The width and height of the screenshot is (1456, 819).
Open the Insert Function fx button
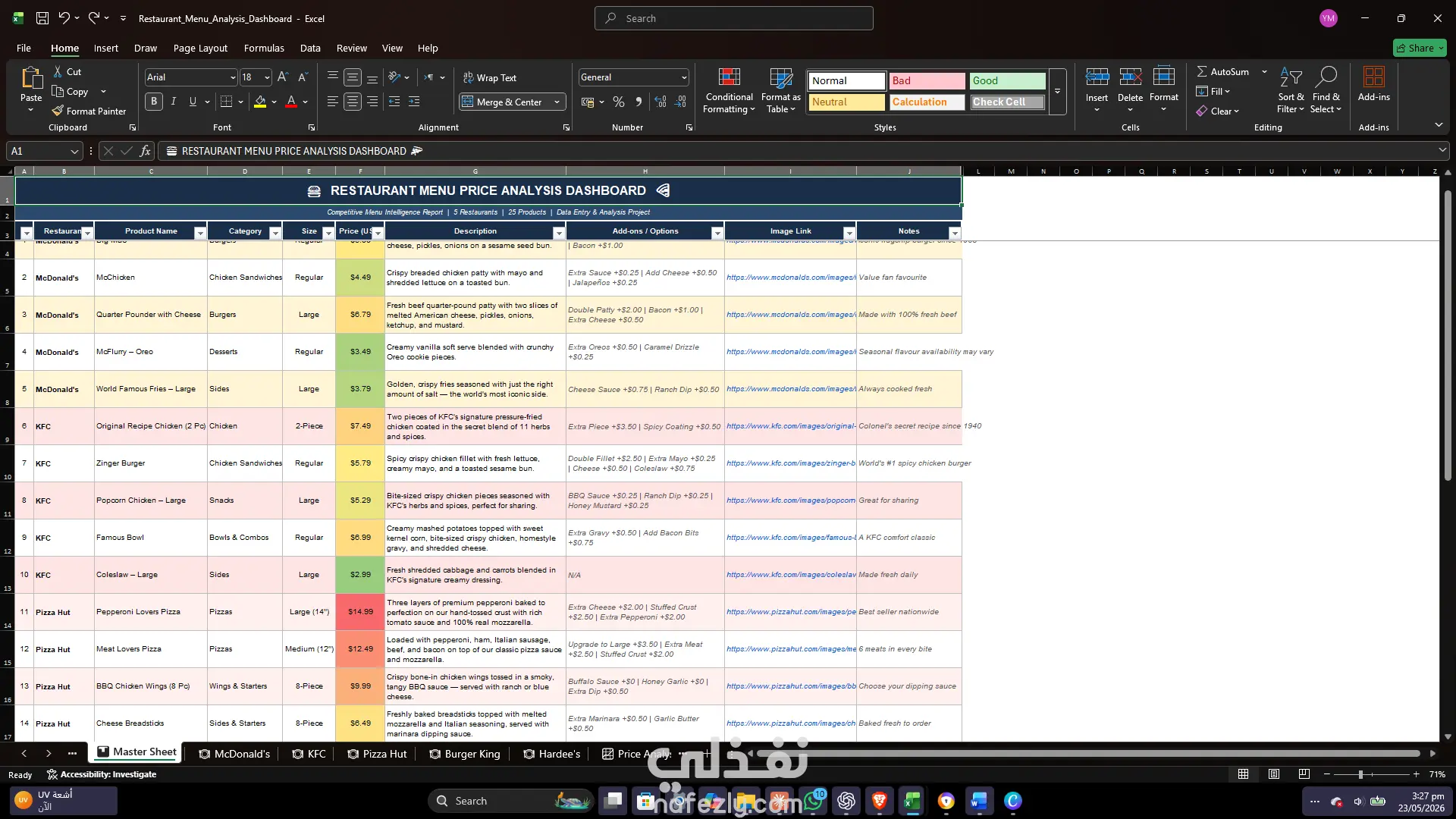tap(145, 151)
